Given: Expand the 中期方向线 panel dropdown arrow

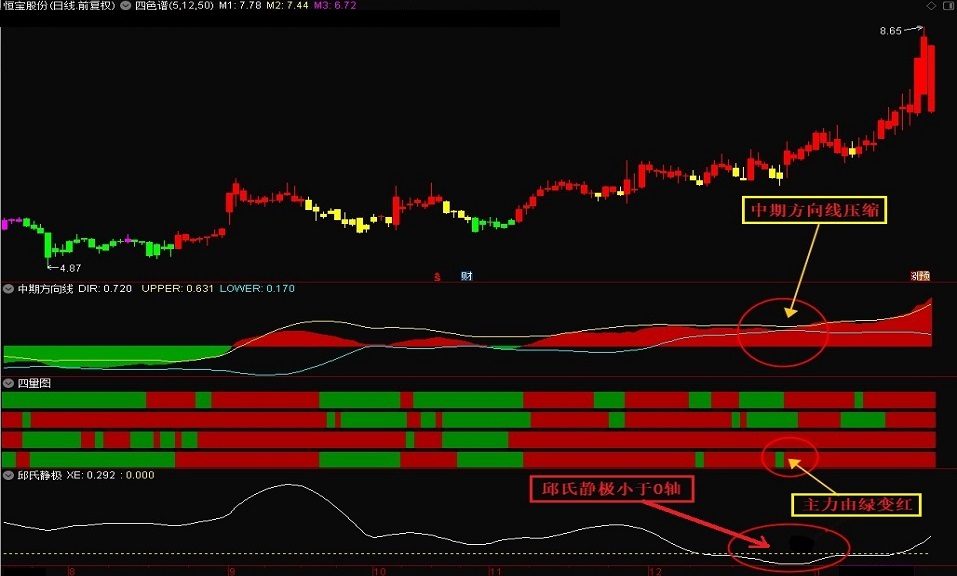Looking at the screenshot, I should point(8,289).
